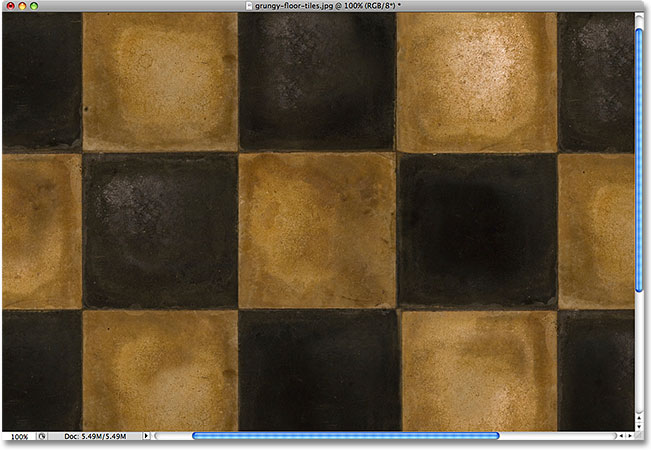Click the small icon beside the zoom field
The height and width of the screenshot is (450, 651).
pos(42,436)
